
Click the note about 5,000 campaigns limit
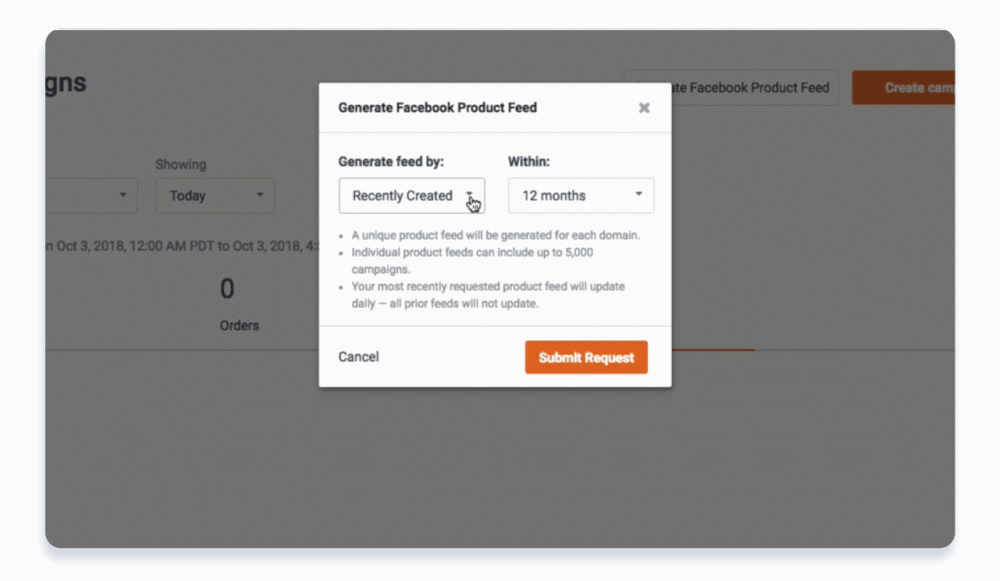(x=472, y=261)
